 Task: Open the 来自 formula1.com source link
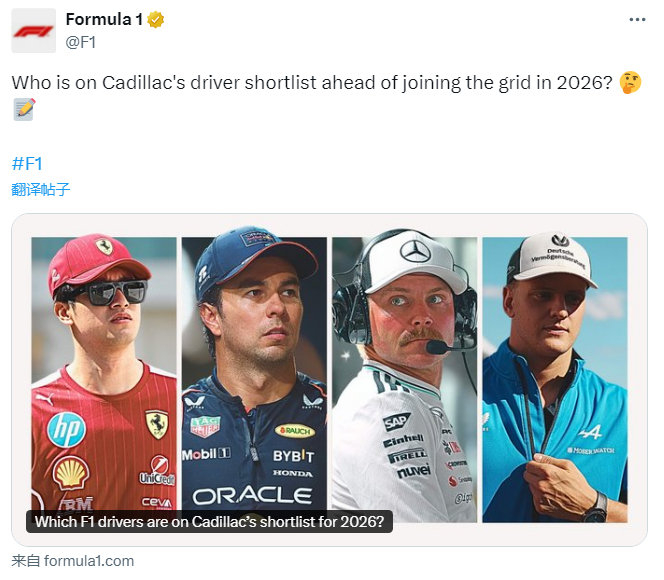coord(72,561)
